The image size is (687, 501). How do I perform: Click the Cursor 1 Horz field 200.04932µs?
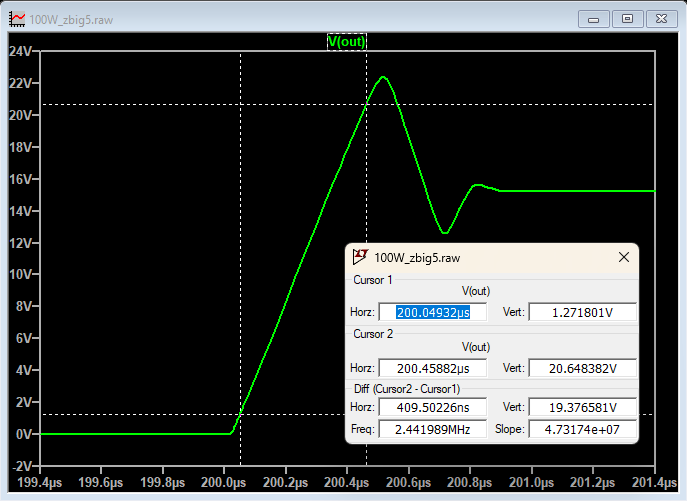pos(432,313)
